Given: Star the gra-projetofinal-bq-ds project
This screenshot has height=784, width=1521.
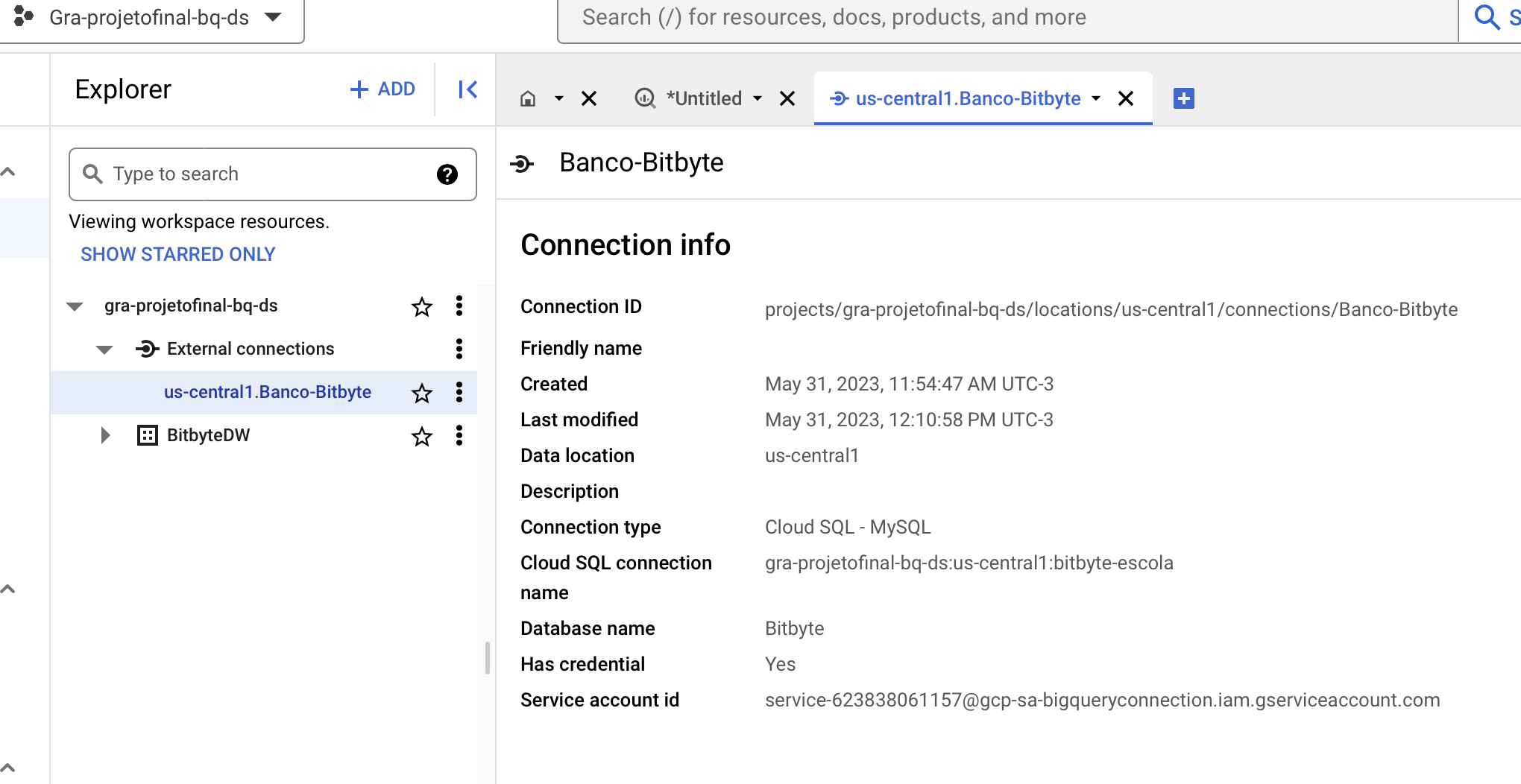Looking at the screenshot, I should coord(422,306).
